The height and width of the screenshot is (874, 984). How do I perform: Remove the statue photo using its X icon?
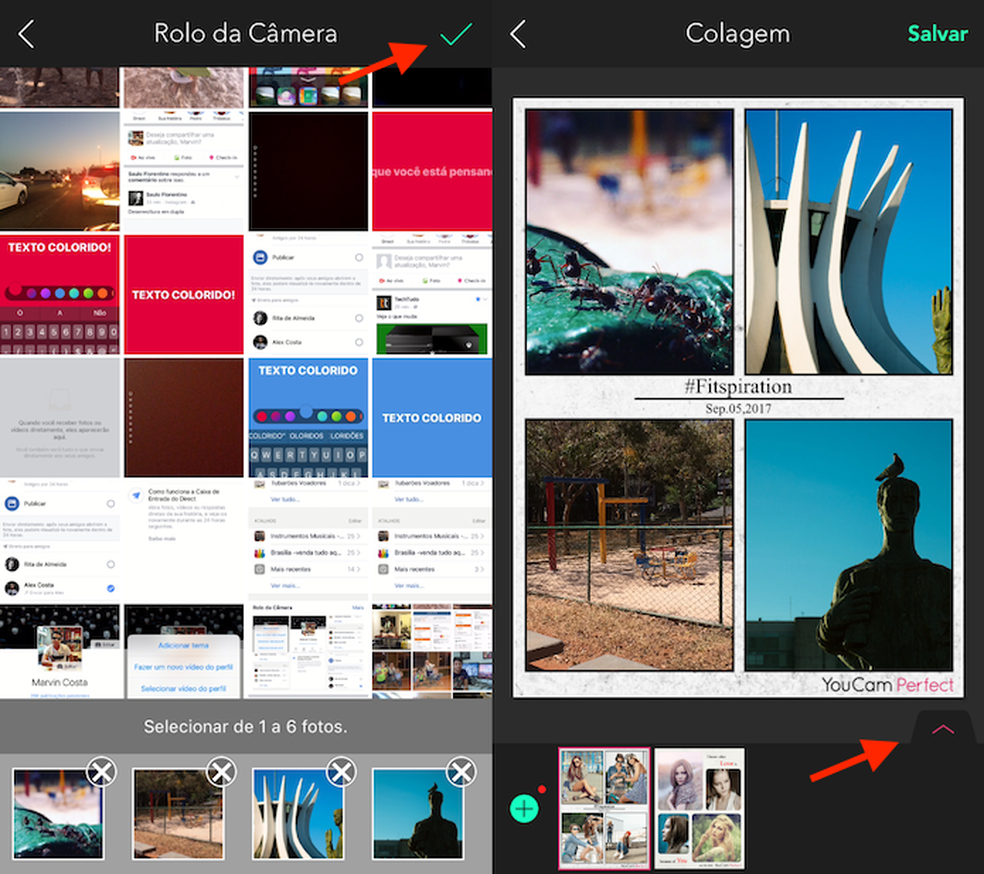(462, 772)
